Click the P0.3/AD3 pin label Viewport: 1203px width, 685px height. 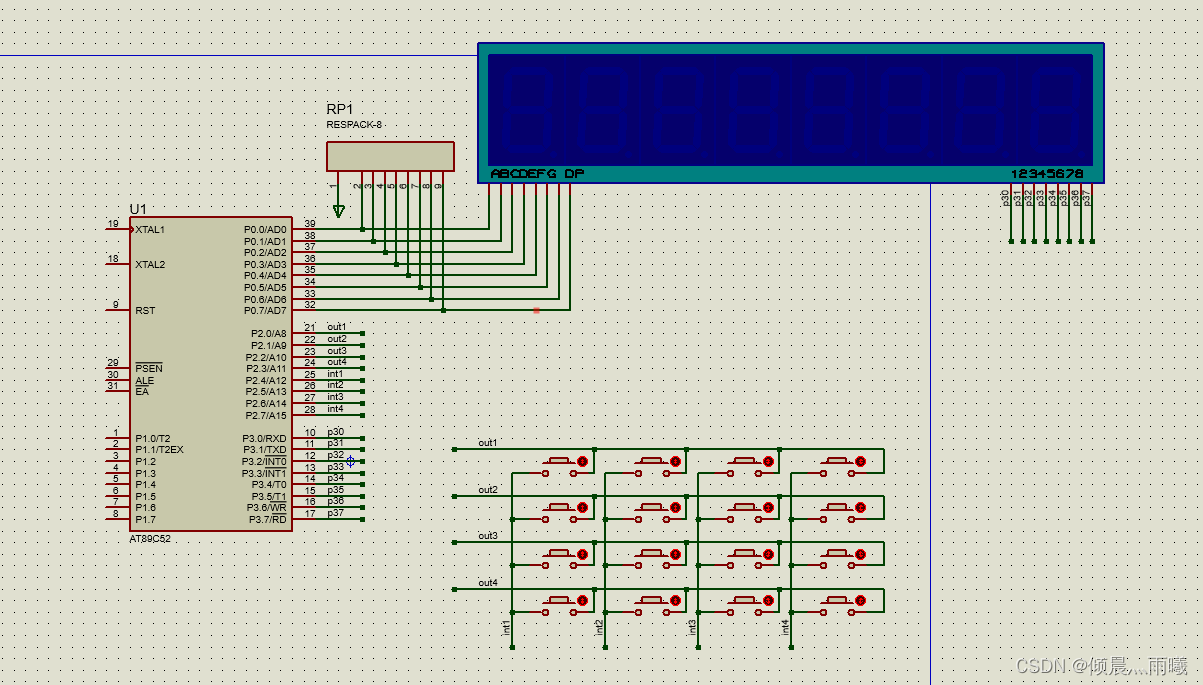[x=265, y=264]
